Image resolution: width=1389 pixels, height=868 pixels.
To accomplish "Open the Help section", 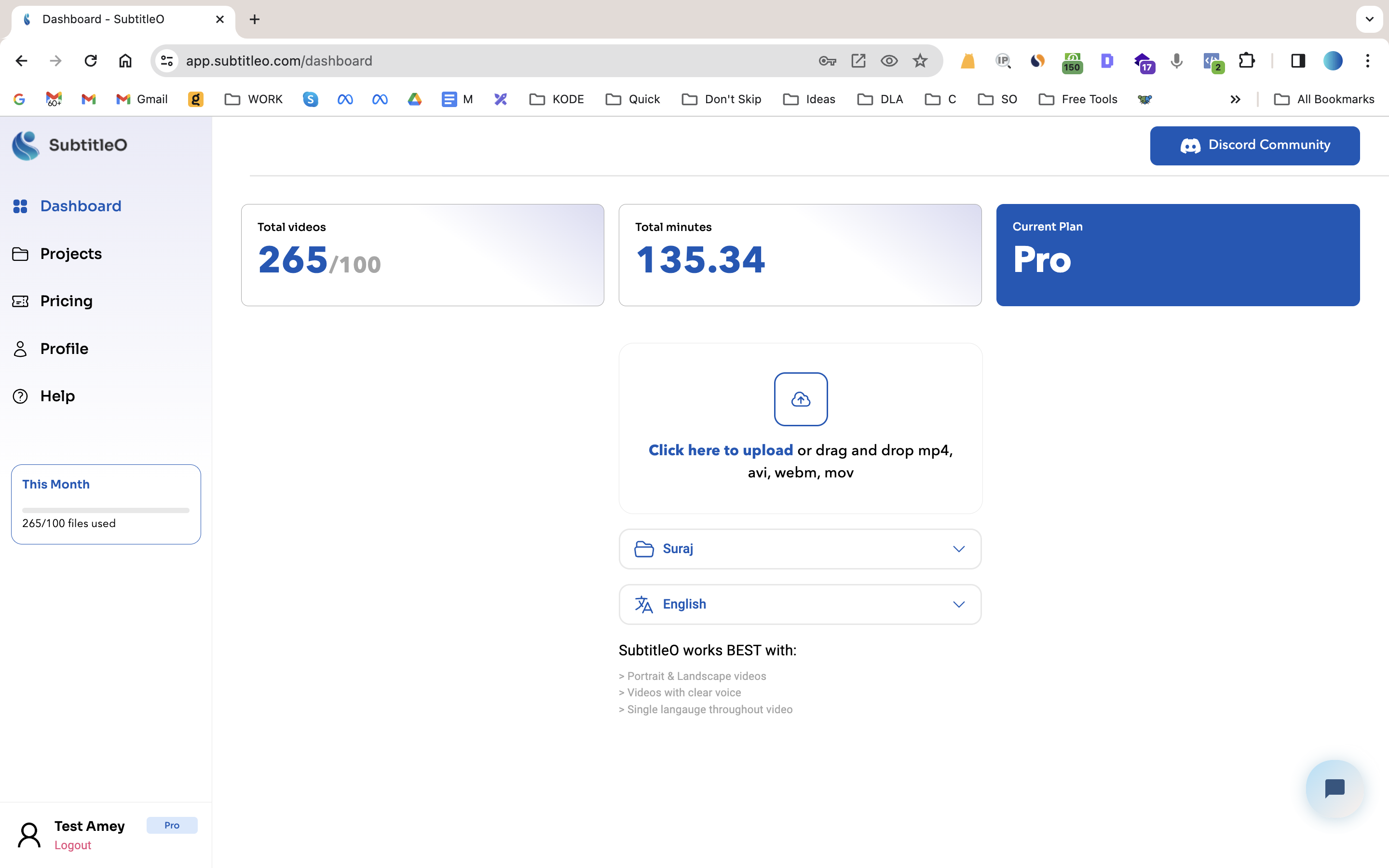I will [x=43, y=396].
